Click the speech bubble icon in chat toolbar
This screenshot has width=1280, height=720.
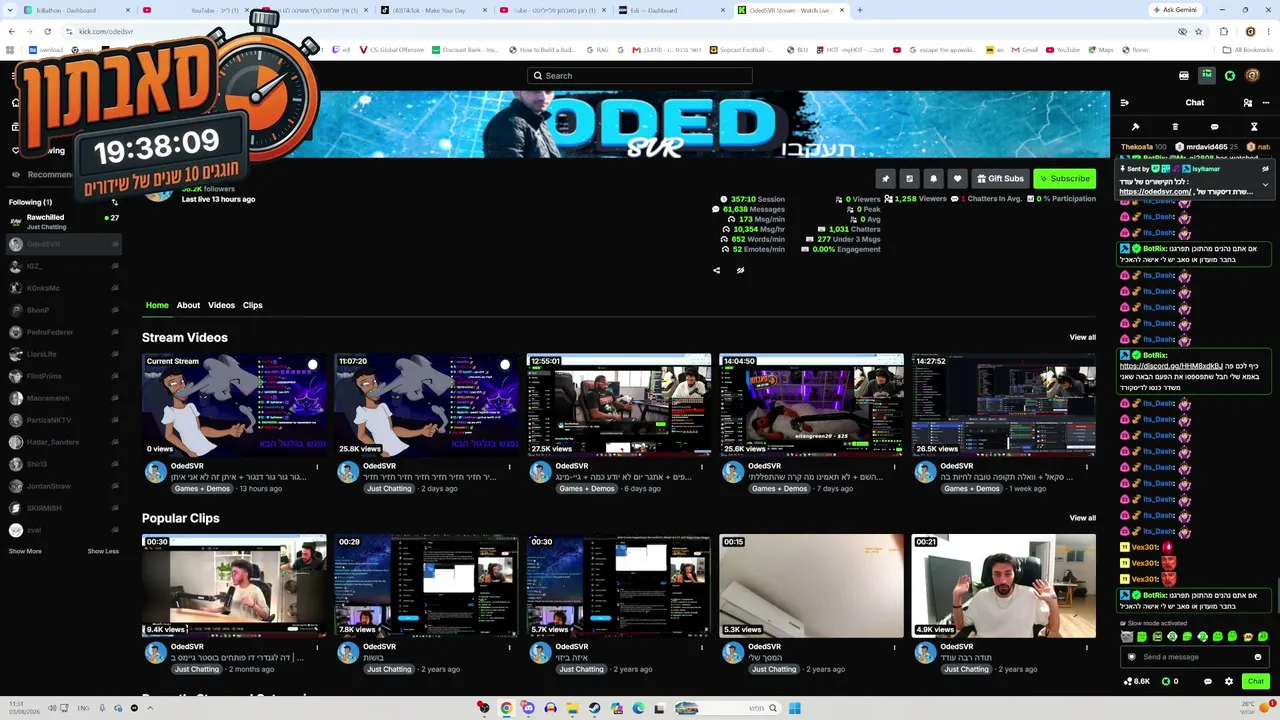click(1214, 127)
